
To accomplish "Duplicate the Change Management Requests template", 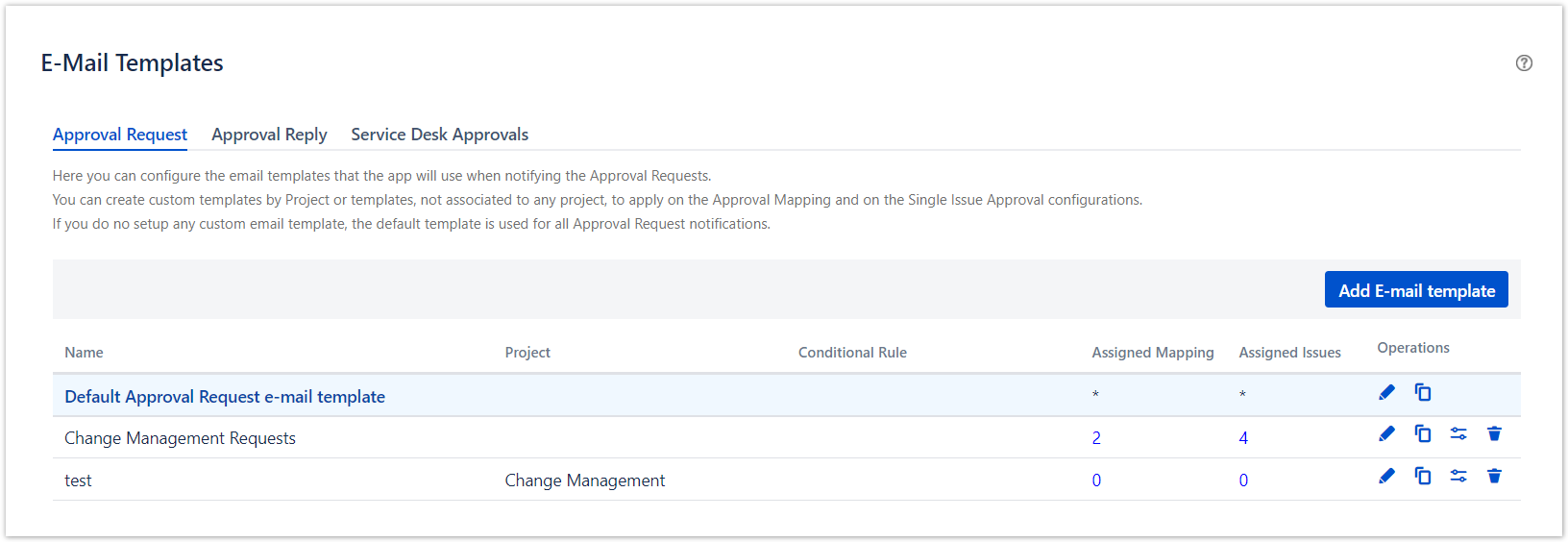I will click(1423, 434).
